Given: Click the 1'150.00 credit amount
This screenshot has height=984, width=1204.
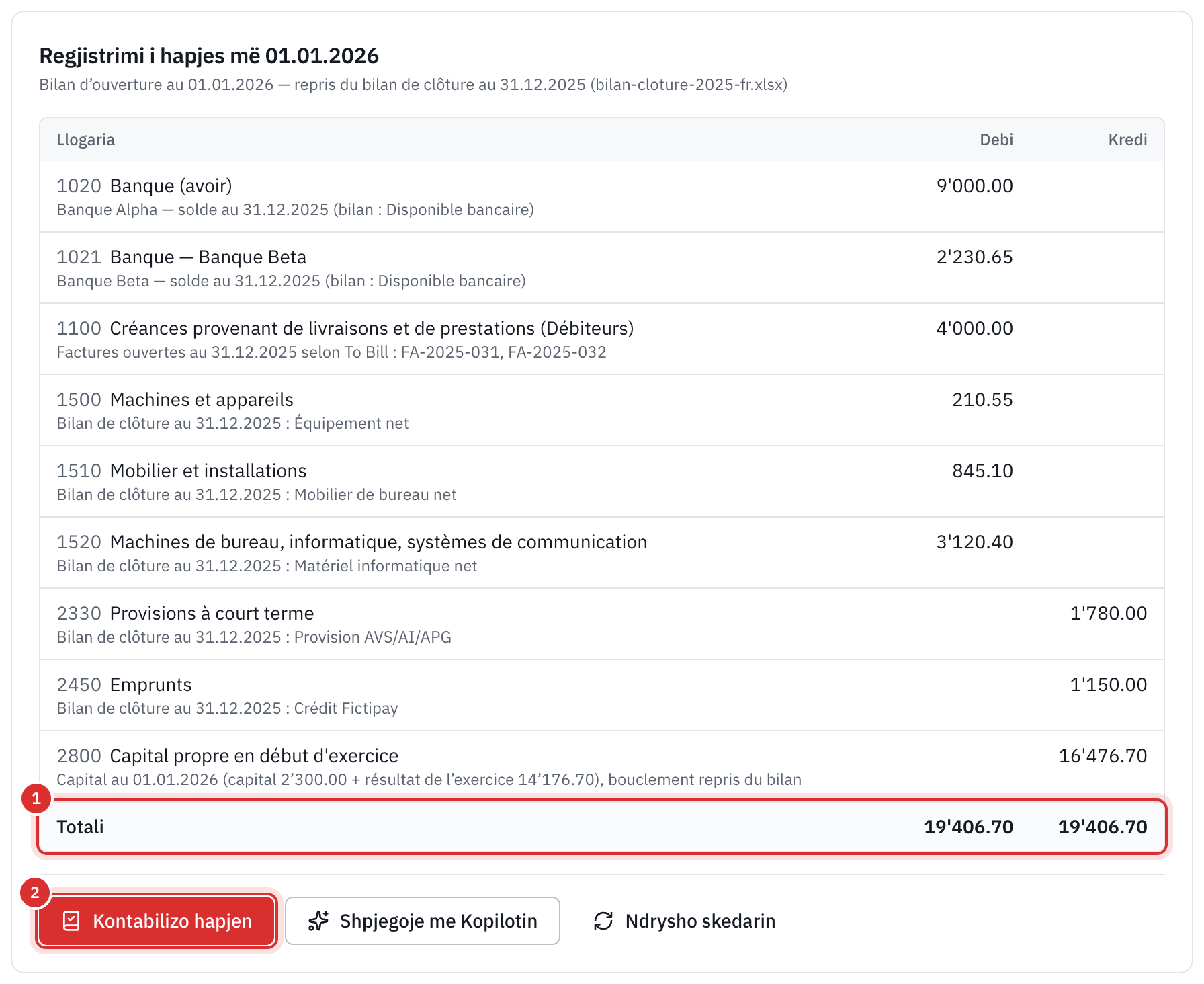Looking at the screenshot, I should click(x=1109, y=685).
